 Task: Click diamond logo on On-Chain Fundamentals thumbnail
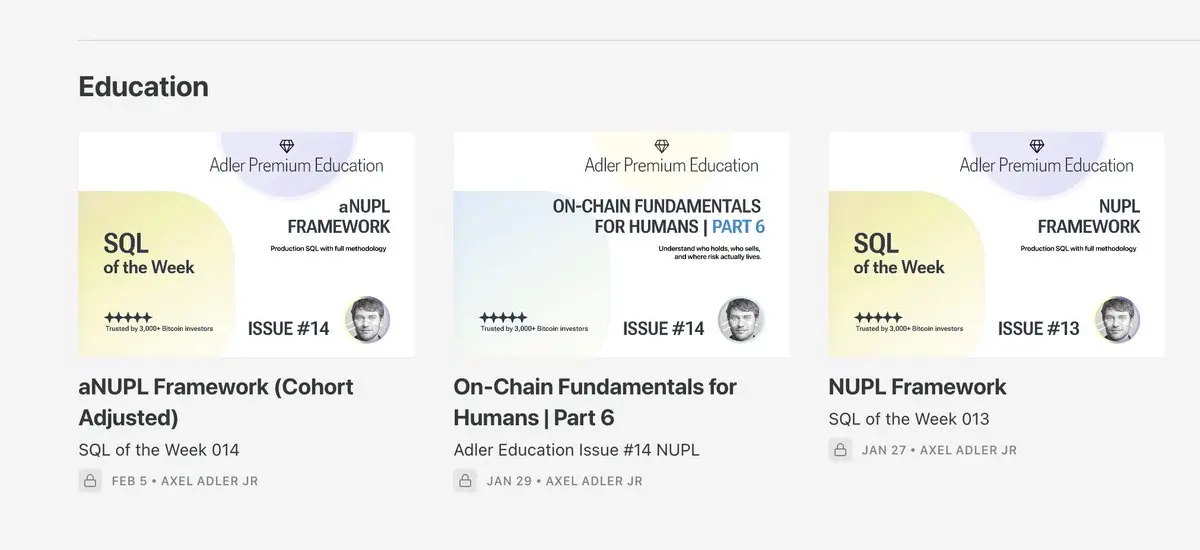coord(661,147)
